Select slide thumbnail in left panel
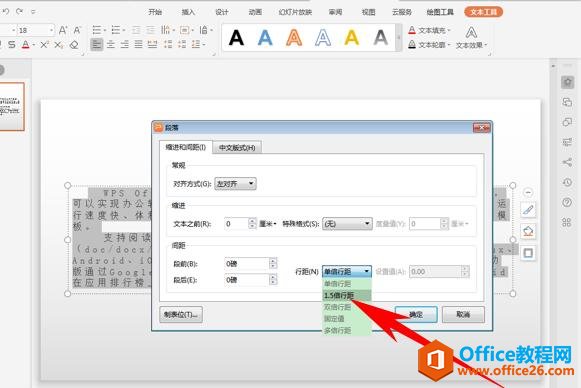 pos(11,106)
